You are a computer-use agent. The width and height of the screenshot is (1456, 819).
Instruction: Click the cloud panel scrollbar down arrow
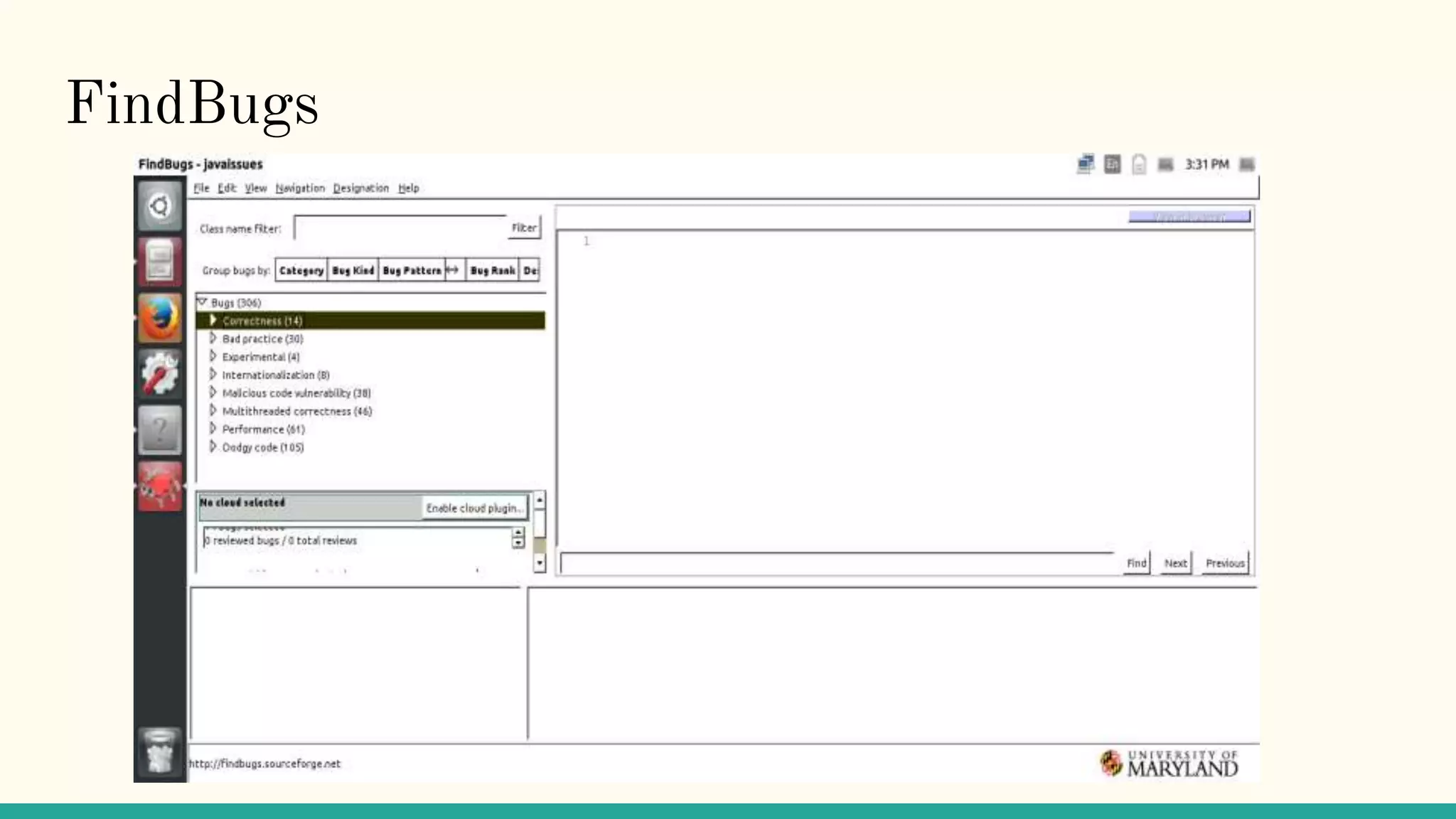[x=540, y=563]
